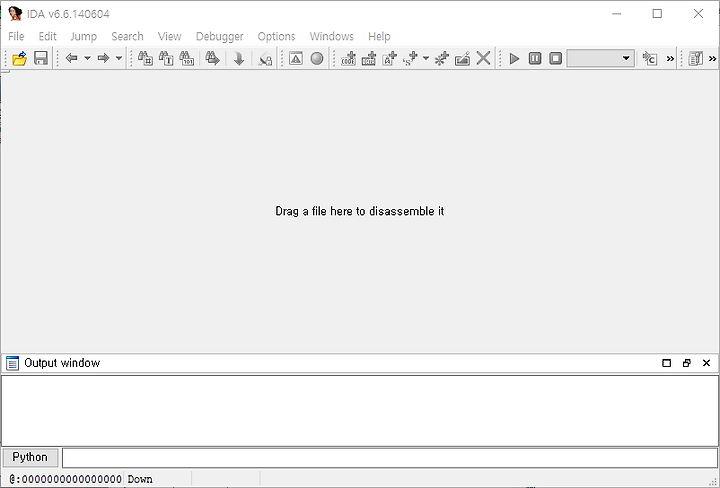The width and height of the screenshot is (720, 488).
Task: Click the Open file icon
Action: 19,59
